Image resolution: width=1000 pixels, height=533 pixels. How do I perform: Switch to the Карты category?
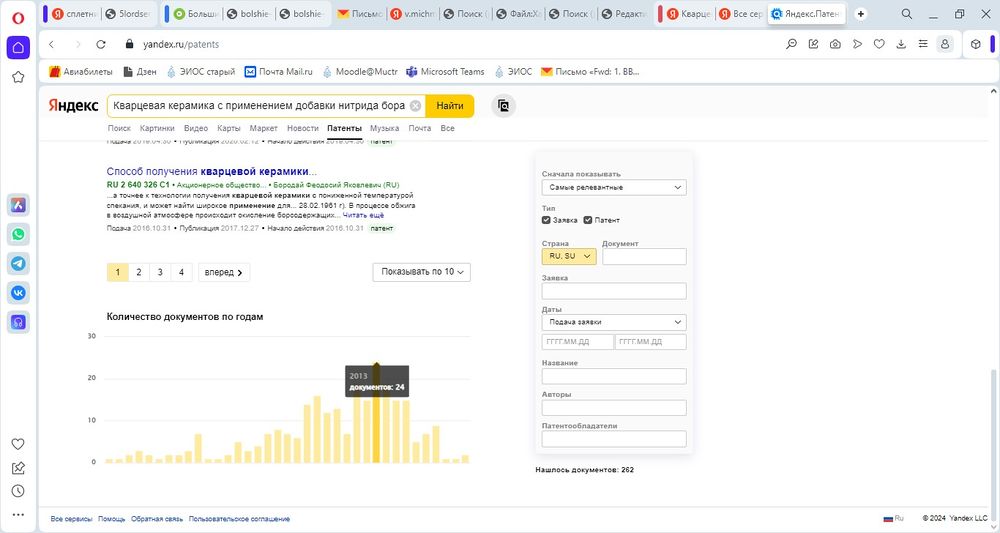[x=229, y=128]
